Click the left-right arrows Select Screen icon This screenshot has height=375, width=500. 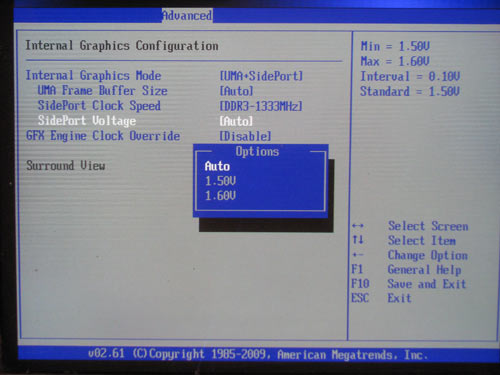[358, 226]
